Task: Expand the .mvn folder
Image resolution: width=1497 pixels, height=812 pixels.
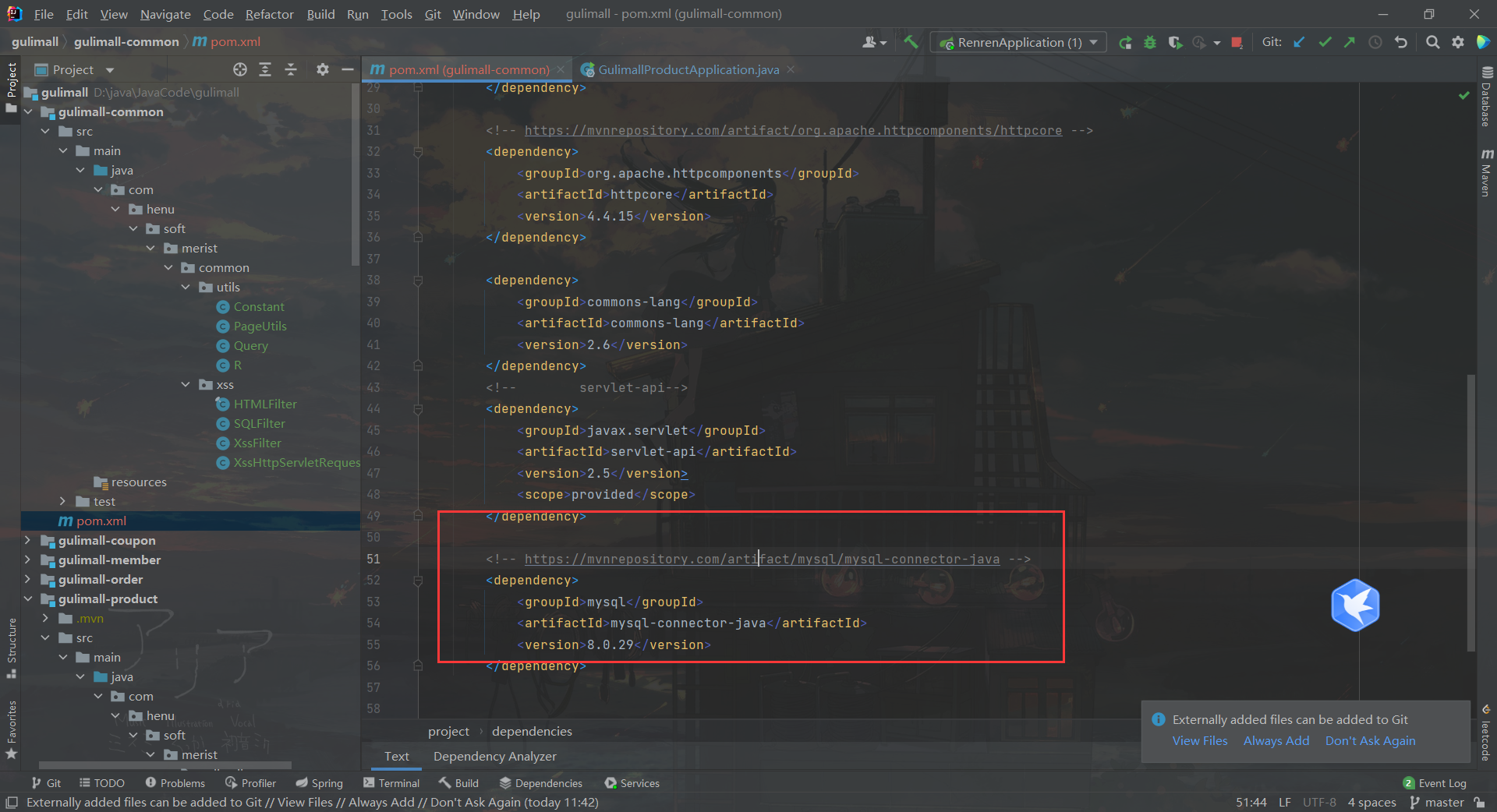Action: click(46, 618)
